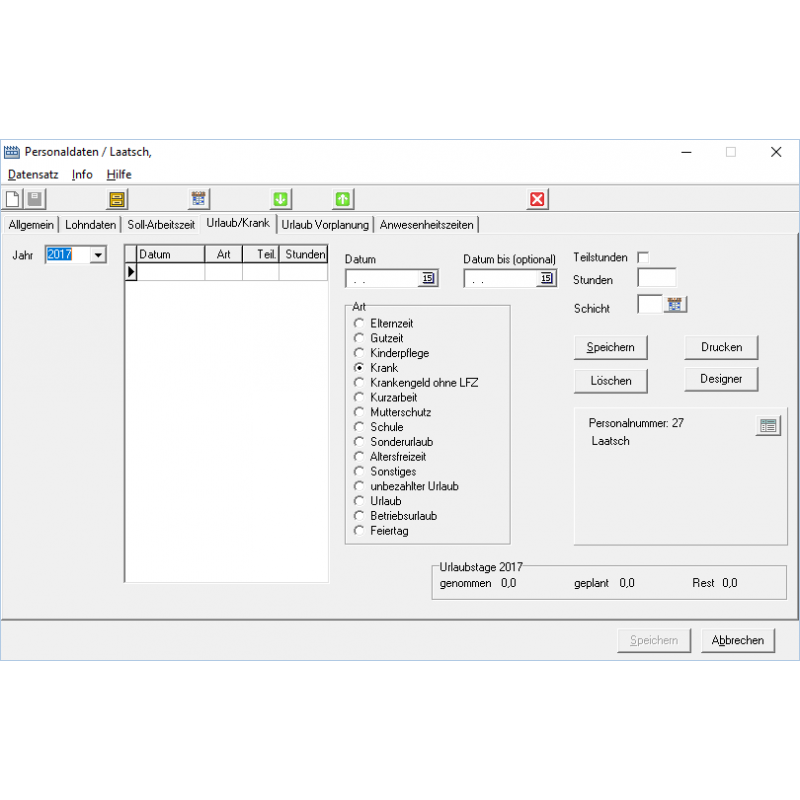Expand the Jahr dropdown
Image resolution: width=800 pixels, height=800 pixels.
[x=98, y=255]
